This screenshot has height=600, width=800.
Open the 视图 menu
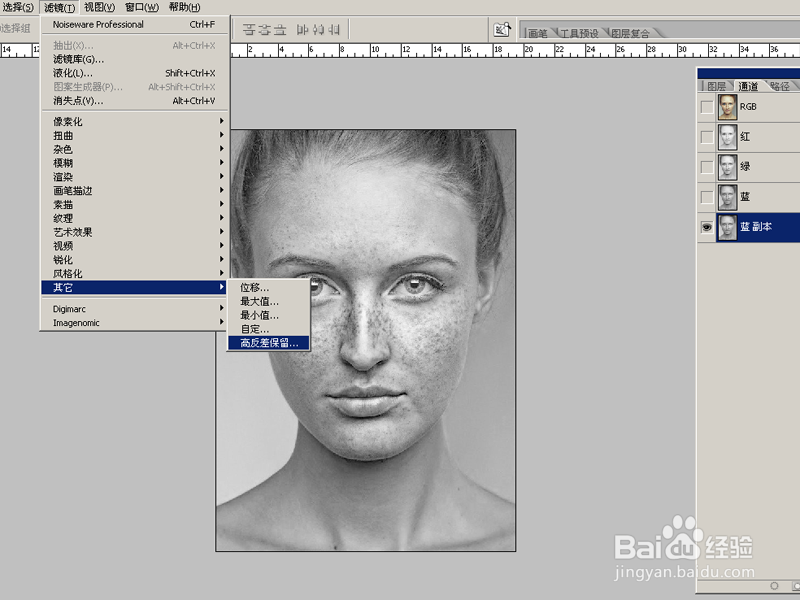tap(99, 7)
